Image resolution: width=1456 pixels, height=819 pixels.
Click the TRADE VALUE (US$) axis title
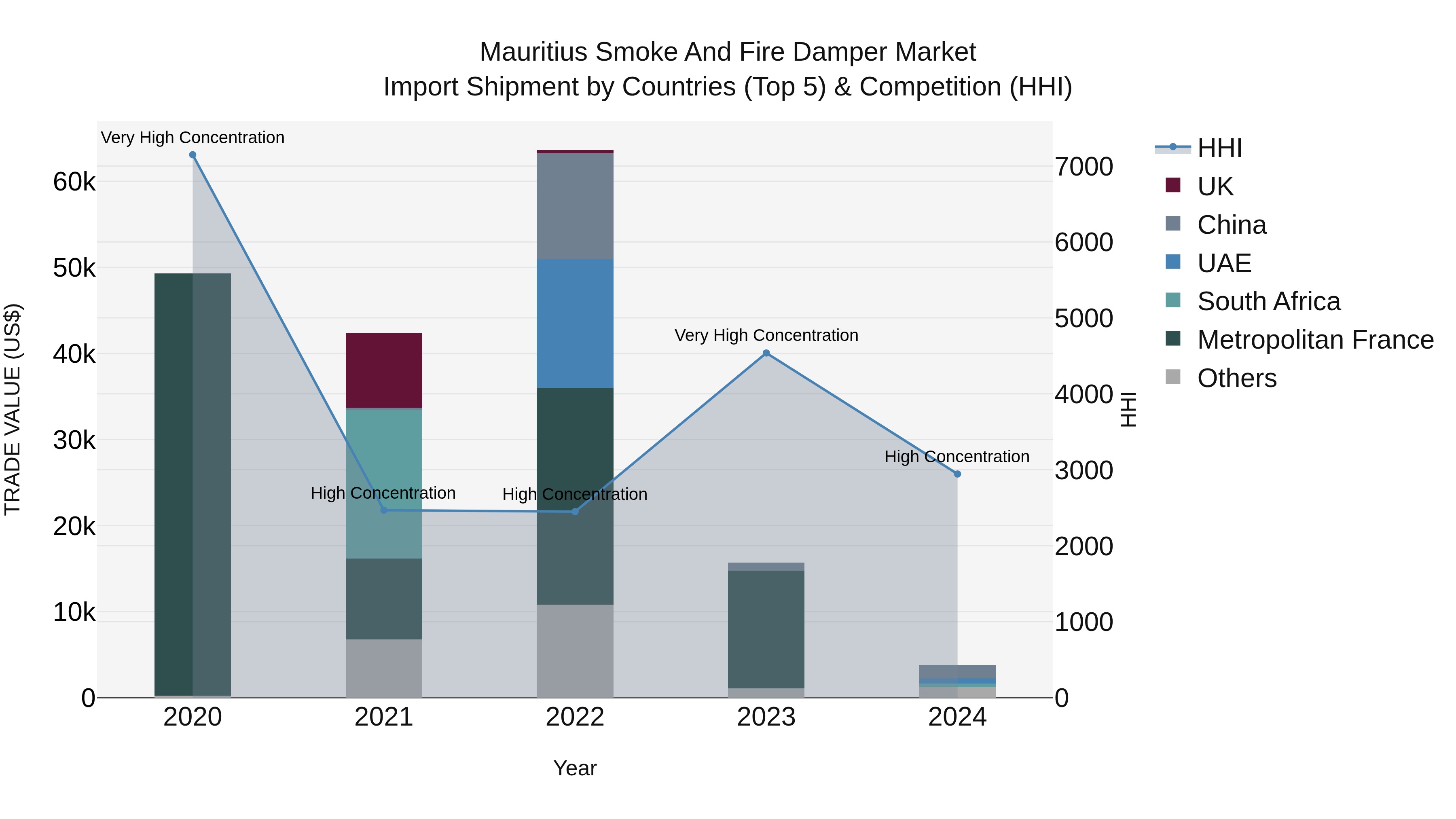(x=13, y=409)
